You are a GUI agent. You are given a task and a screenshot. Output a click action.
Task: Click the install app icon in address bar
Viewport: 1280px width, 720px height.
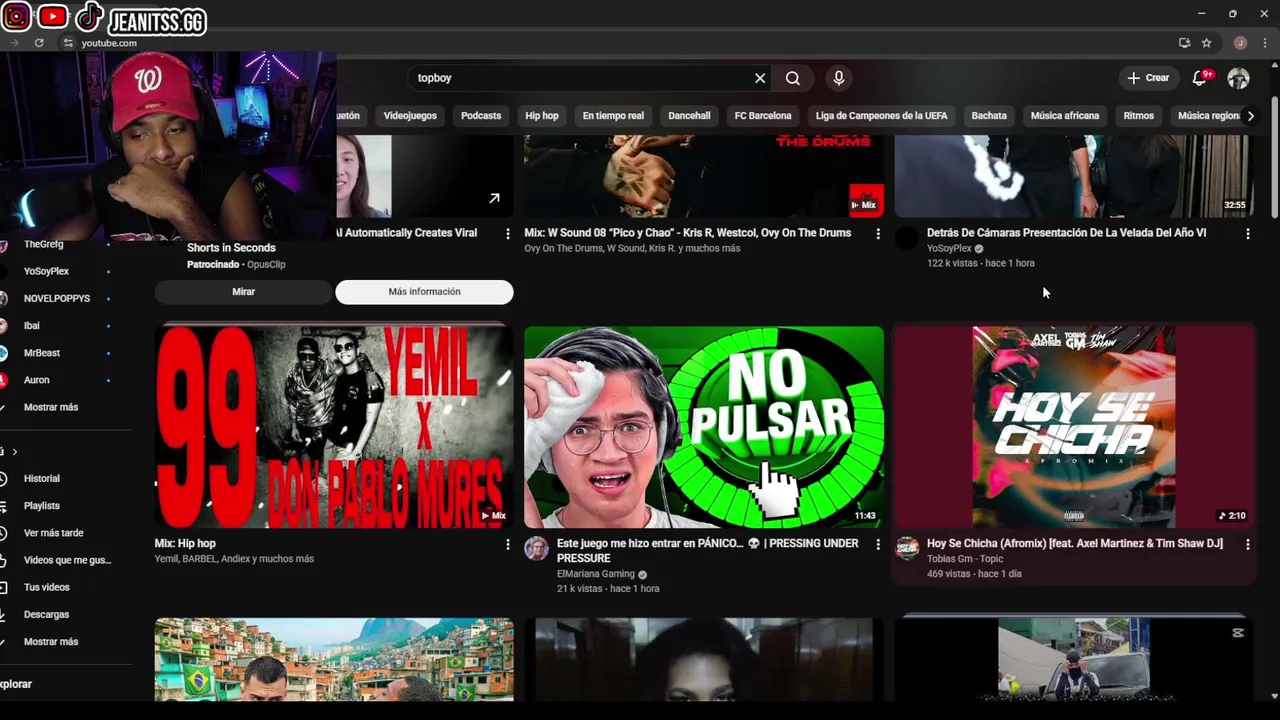point(1184,43)
